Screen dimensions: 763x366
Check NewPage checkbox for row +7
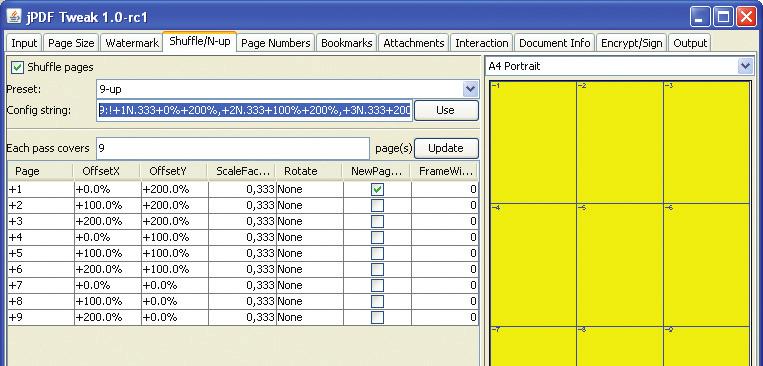377,285
